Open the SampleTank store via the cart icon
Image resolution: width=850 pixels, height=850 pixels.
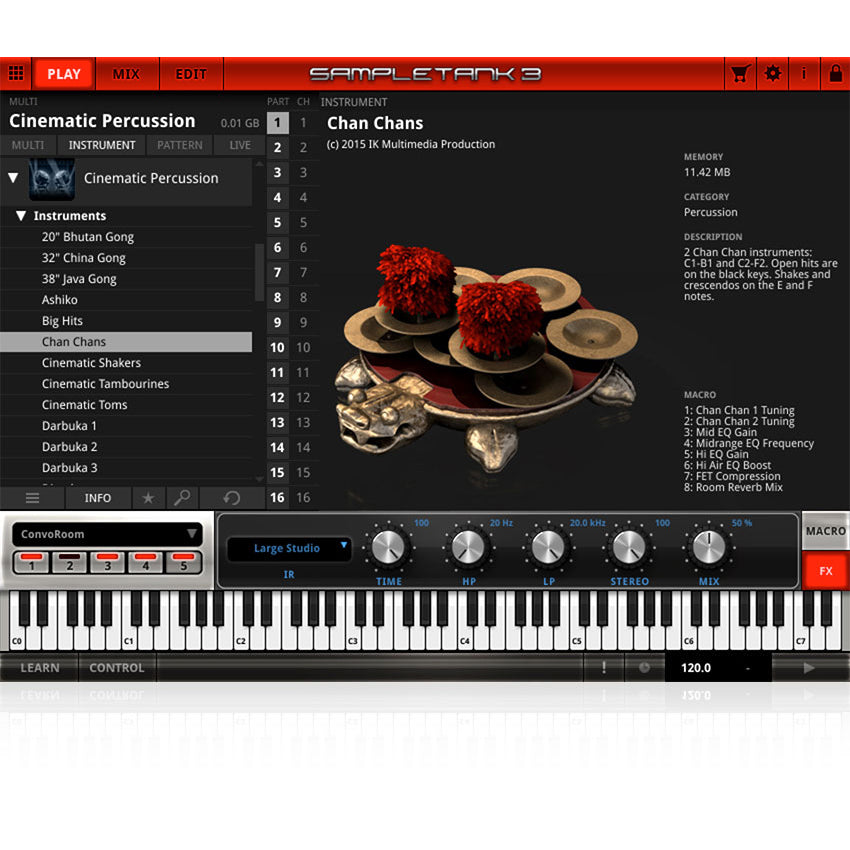coord(740,73)
